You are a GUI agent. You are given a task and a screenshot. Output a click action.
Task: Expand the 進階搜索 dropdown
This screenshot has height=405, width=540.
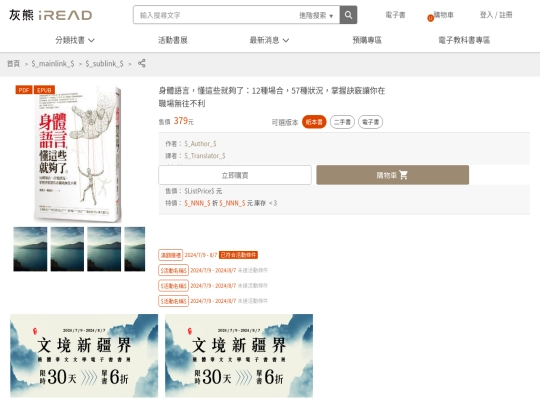tap(316, 15)
